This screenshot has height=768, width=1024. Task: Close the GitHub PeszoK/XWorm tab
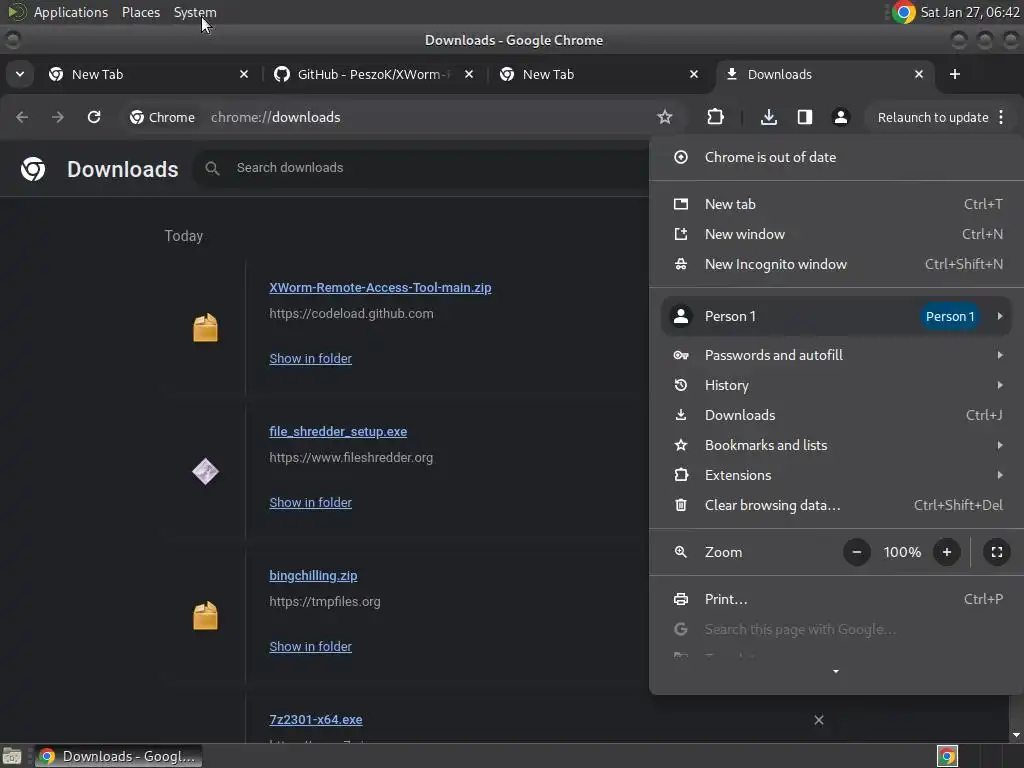pyautogui.click(x=469, y=74)
